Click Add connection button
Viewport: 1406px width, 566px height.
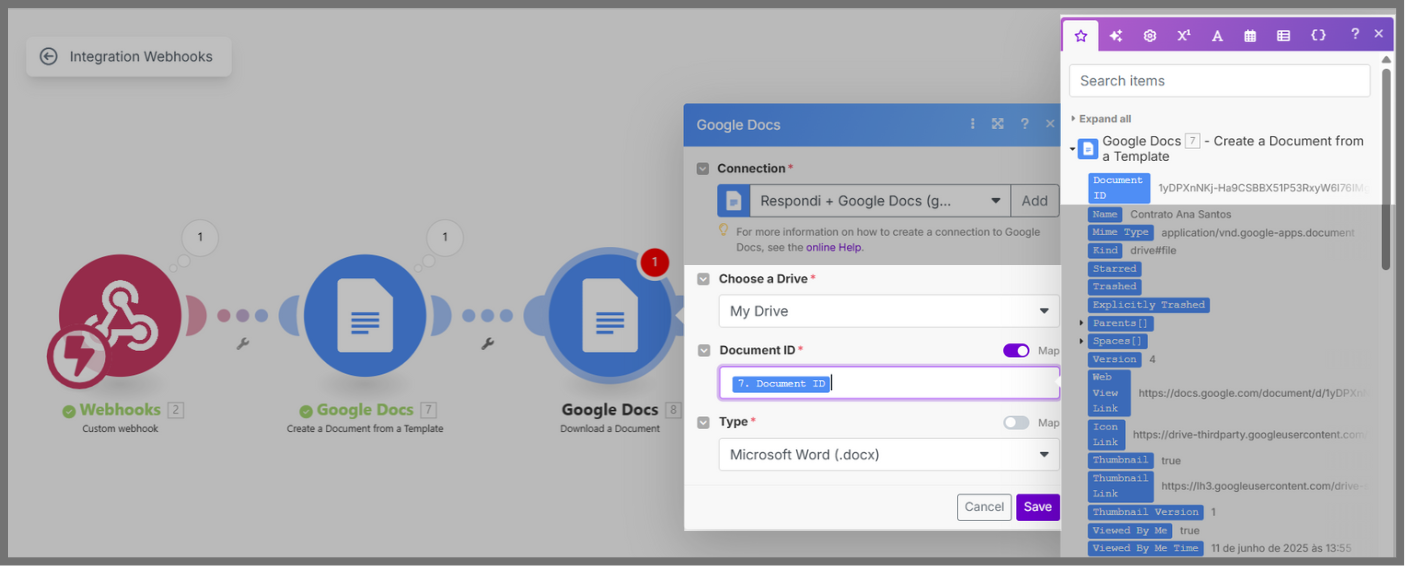[1034, 201]
